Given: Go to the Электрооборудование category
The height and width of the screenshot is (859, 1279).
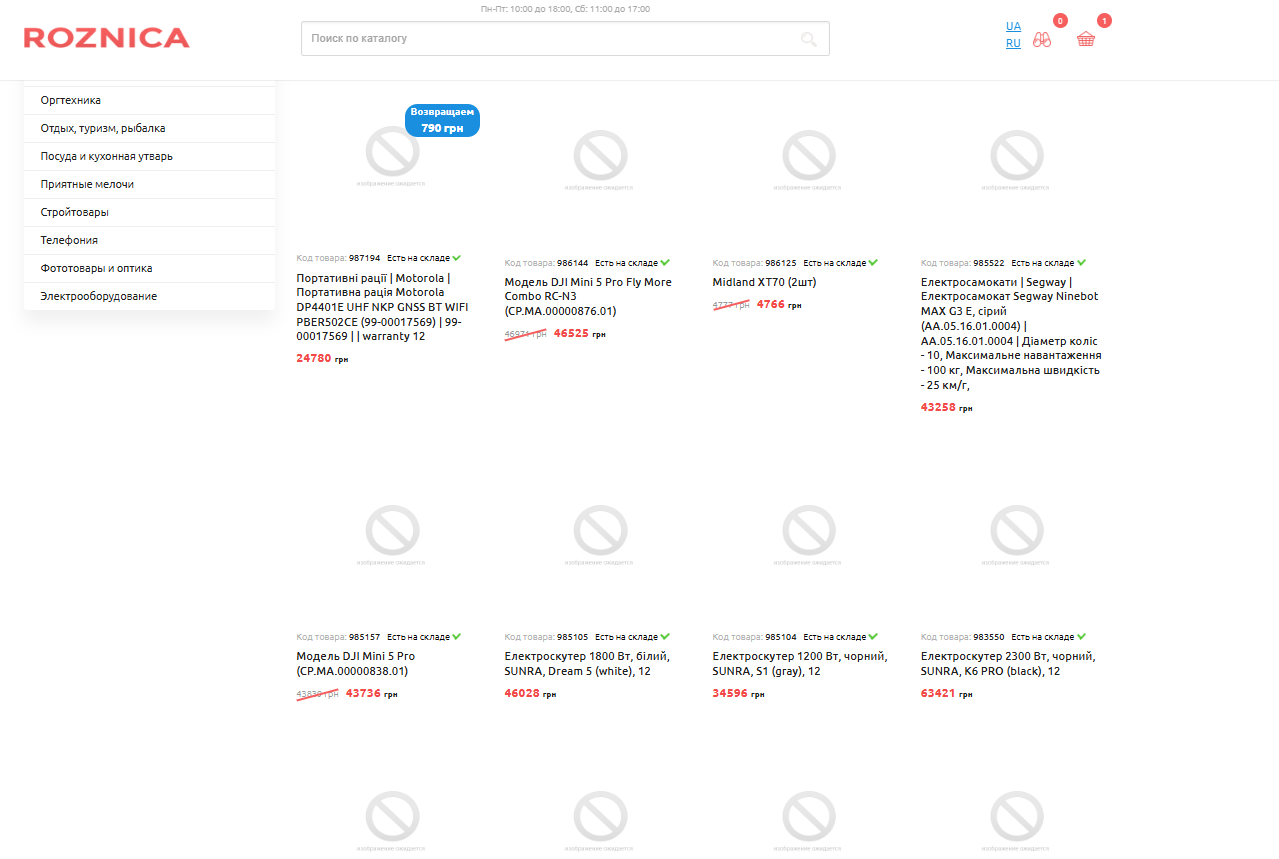Looking at the screenshot, I should pyautogui.click(x=98, y=296).
